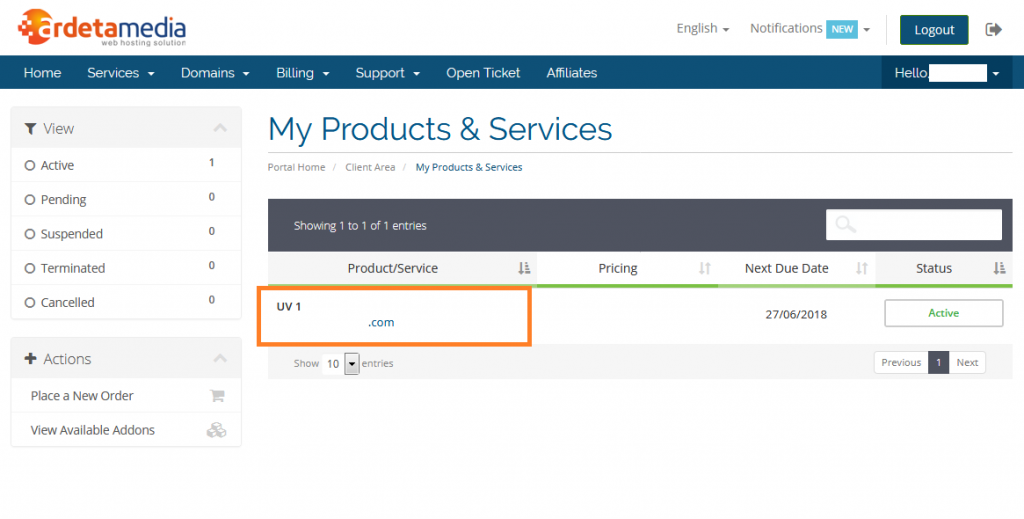1024x519 pixels.
Task: Sort table by Pricing column arrows
Action: click(704, 268)
